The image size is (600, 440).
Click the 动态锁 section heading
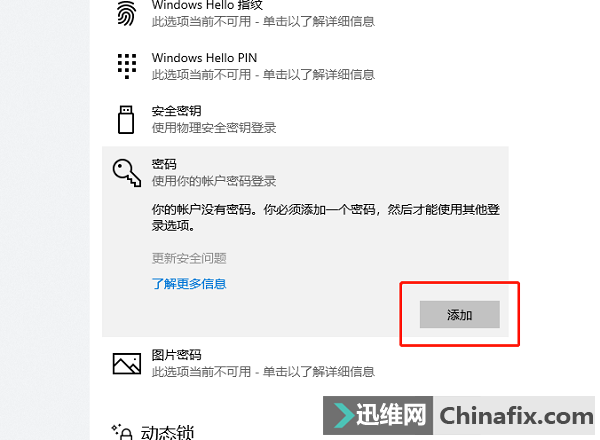click(x=167, y=432)
